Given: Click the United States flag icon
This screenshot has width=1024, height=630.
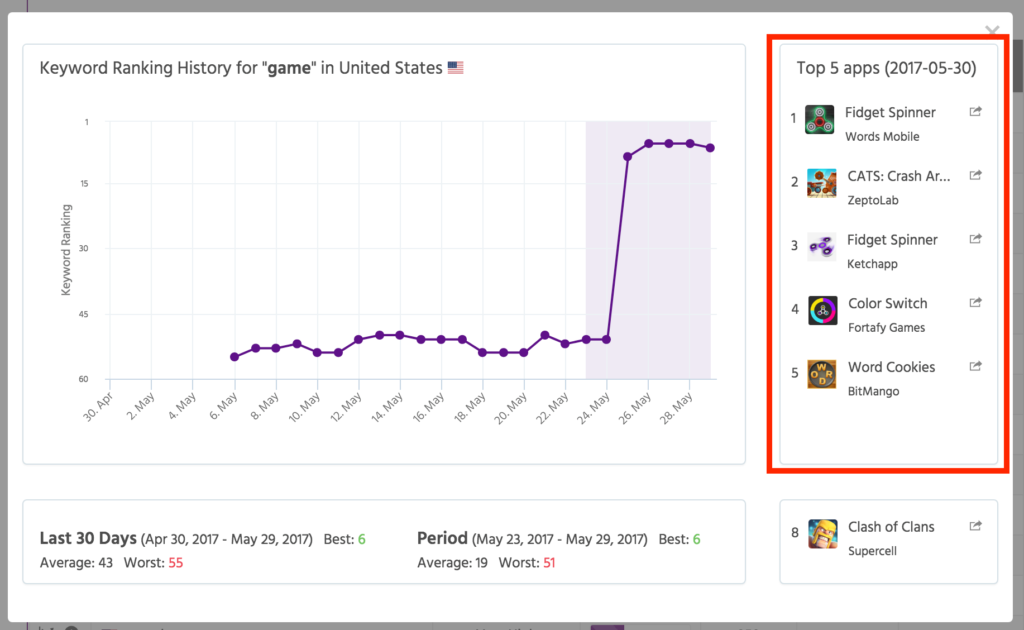Looking at the screenshot, I should tap(455, 68).
